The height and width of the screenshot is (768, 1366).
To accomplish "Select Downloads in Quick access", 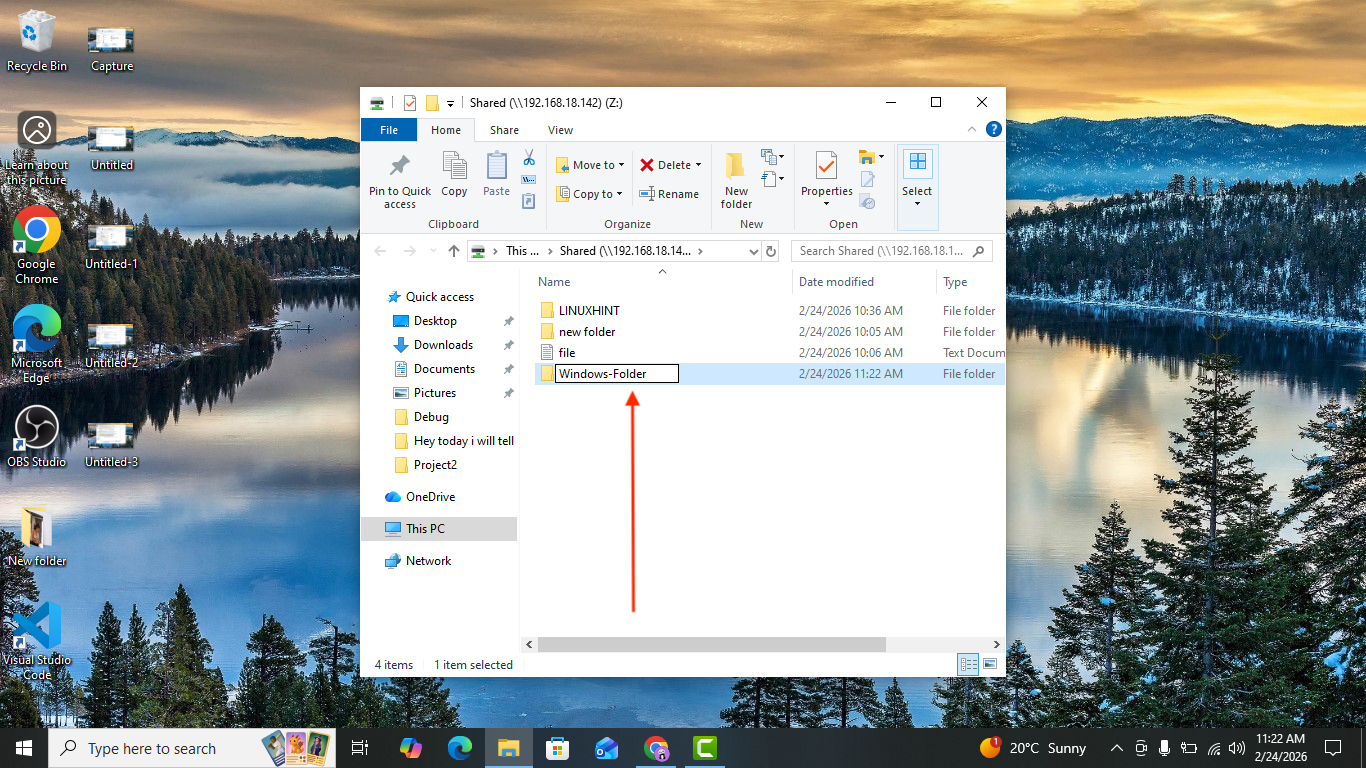I will click(443, 345).
